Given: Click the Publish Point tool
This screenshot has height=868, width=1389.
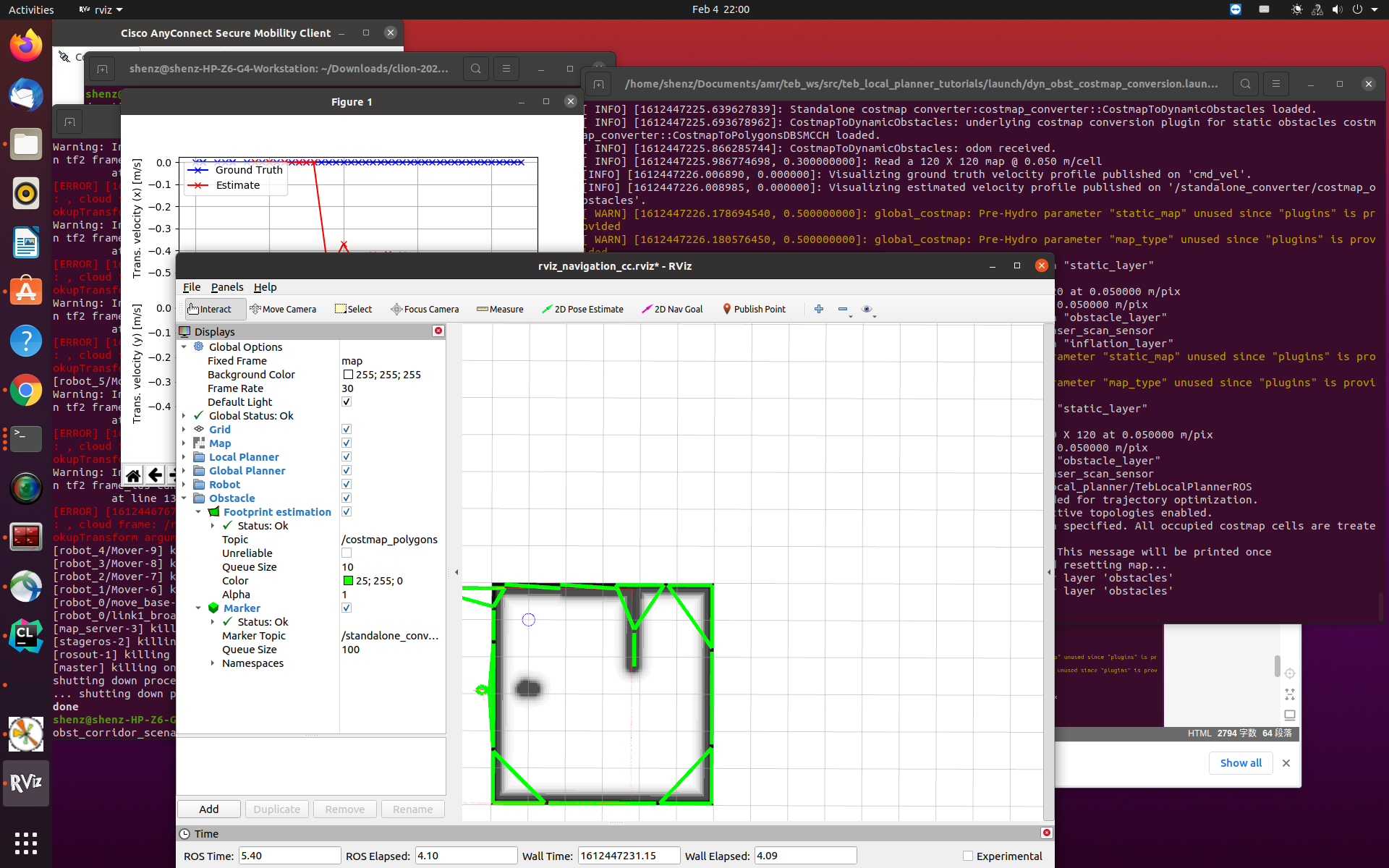Looking at the screenshot, I should pyautogui.click(x=755, y=309).
